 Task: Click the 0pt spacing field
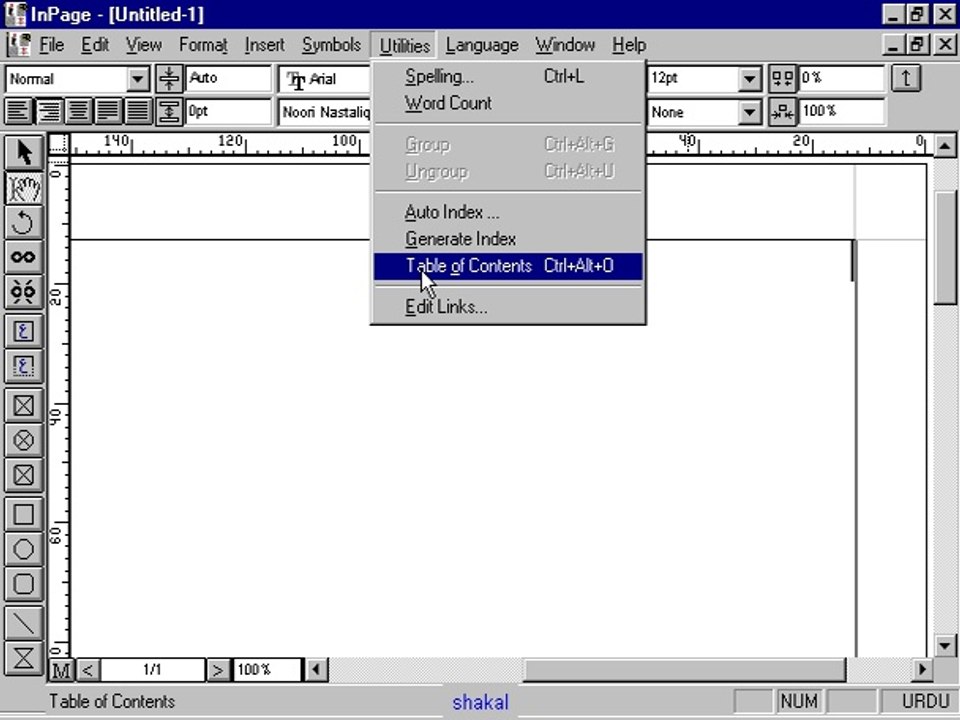228,112
